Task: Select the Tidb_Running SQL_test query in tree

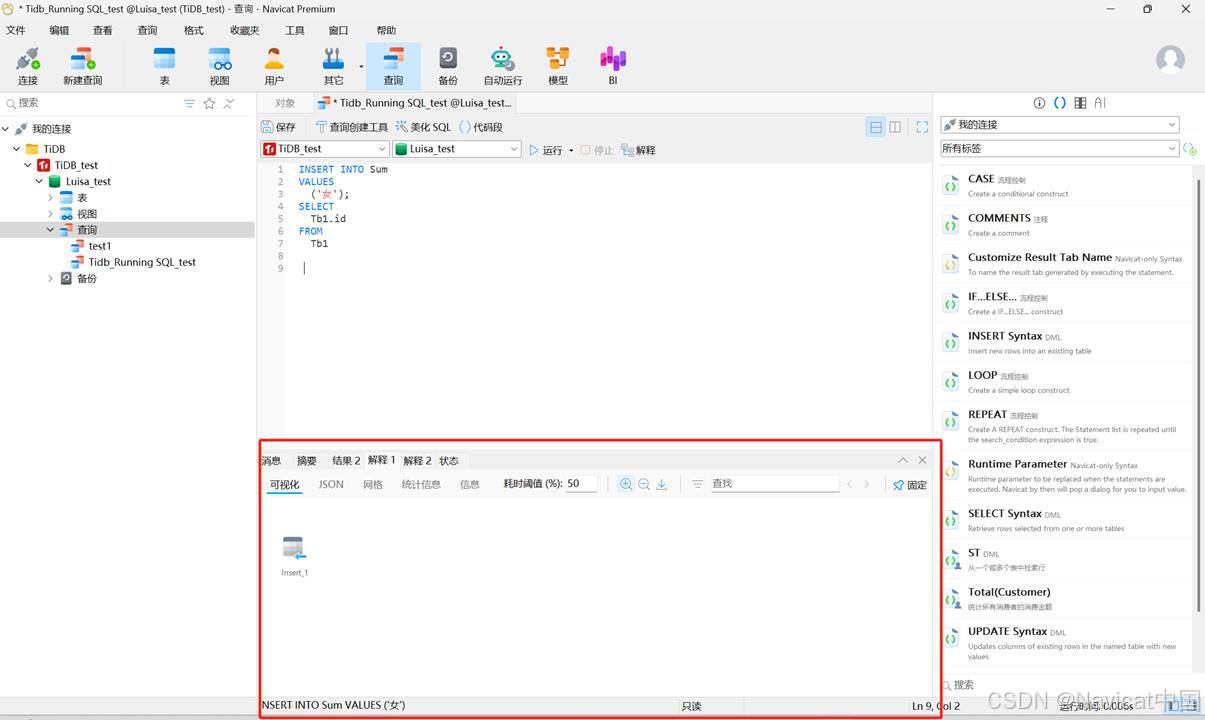Action: pos(142,262)
